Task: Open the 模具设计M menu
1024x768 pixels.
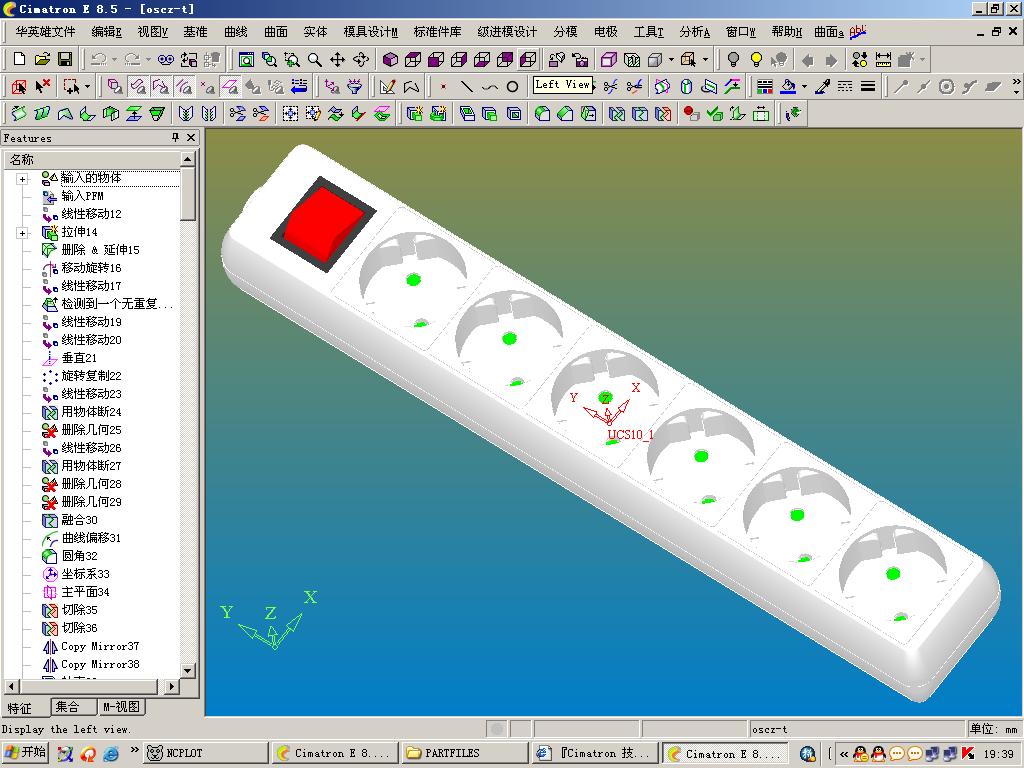Action: point(370,31)
